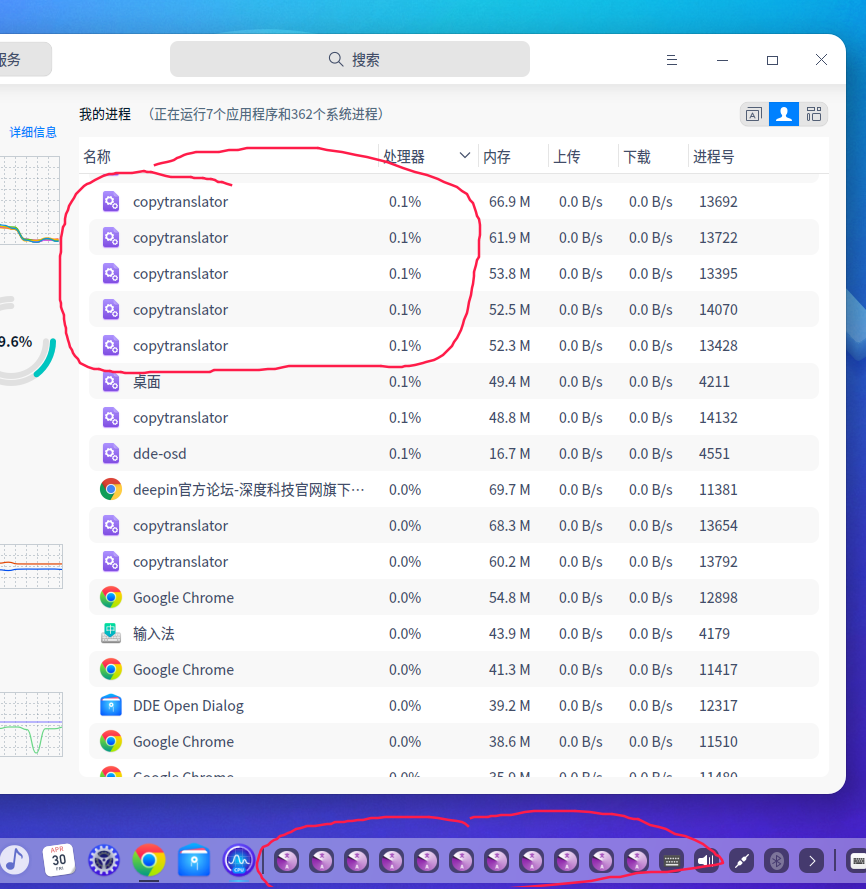The width and height of the screenshot is (866, 889).
Task: Click the 69.7 M memory value
Action: pos(509,490)
